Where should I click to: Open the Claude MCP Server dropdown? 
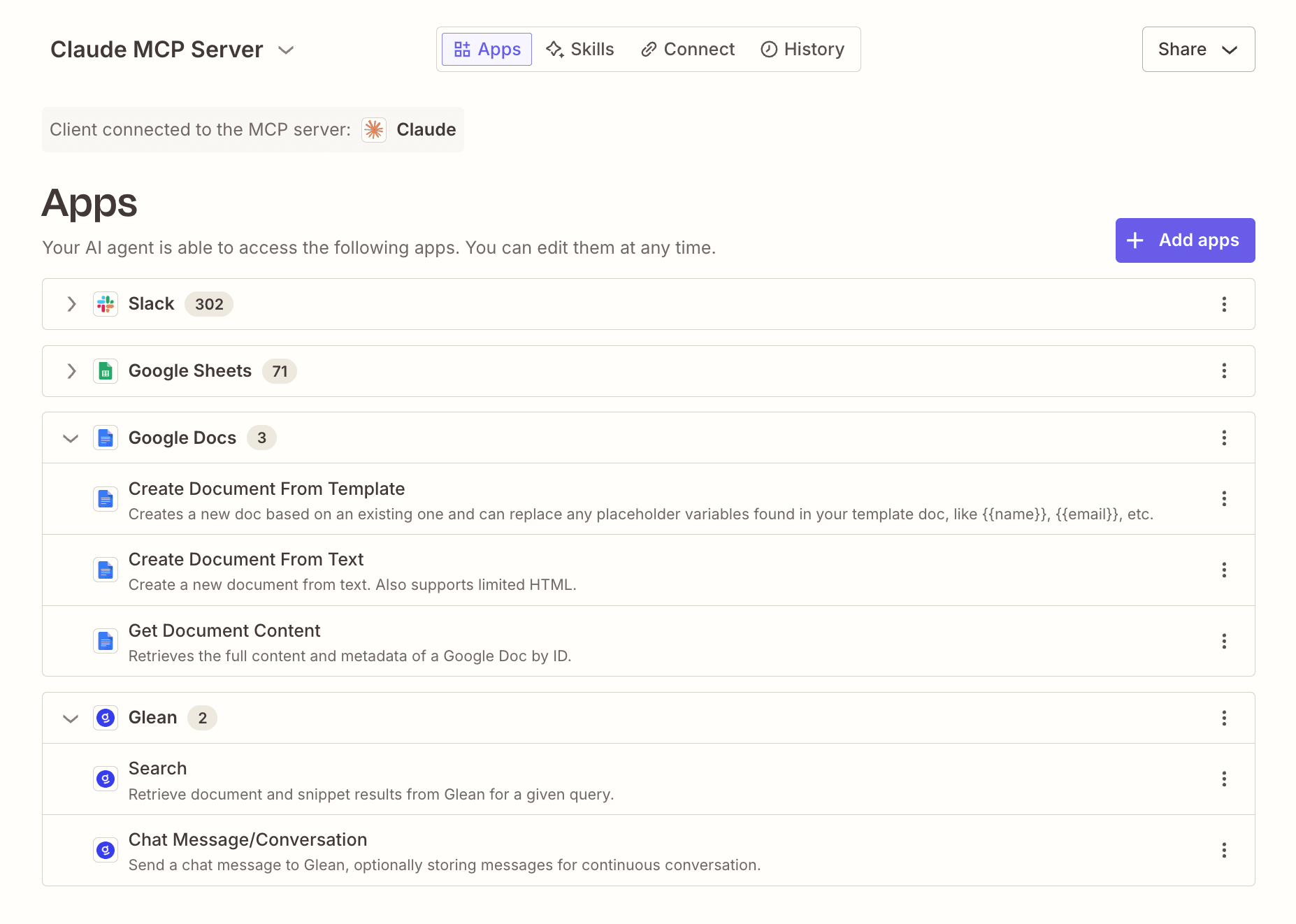pyautogui.click(x=285, y=50)
